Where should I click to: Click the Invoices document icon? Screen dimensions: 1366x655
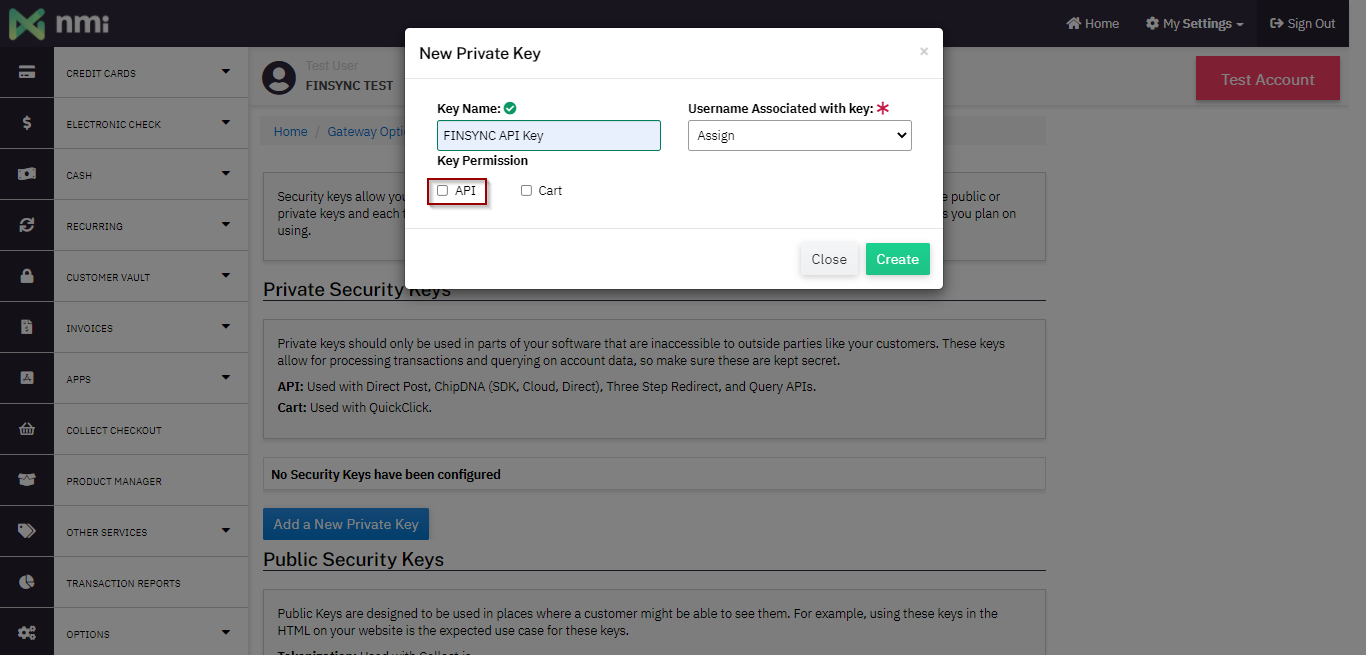(x=27, y=327)
